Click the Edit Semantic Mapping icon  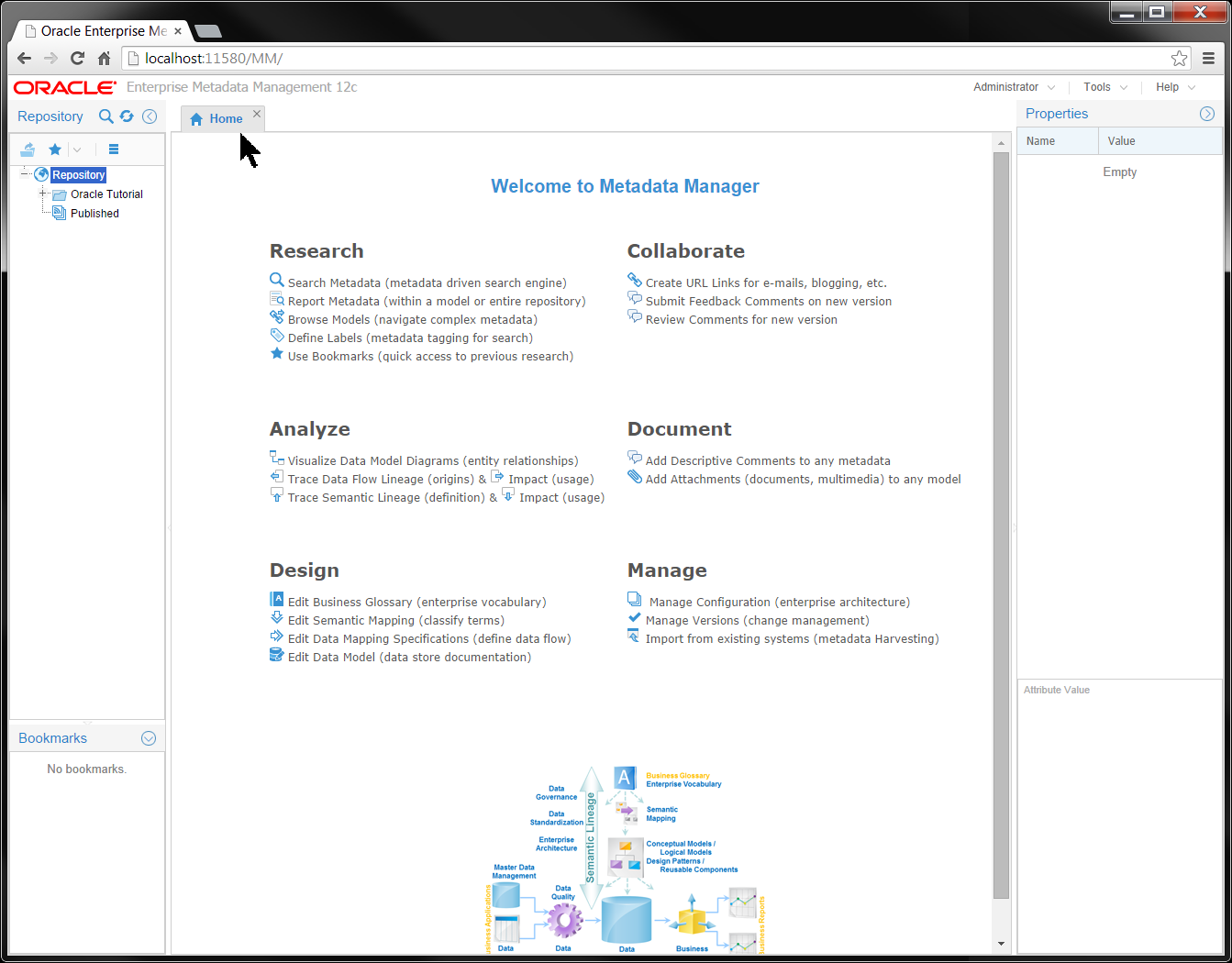(277, 618)
